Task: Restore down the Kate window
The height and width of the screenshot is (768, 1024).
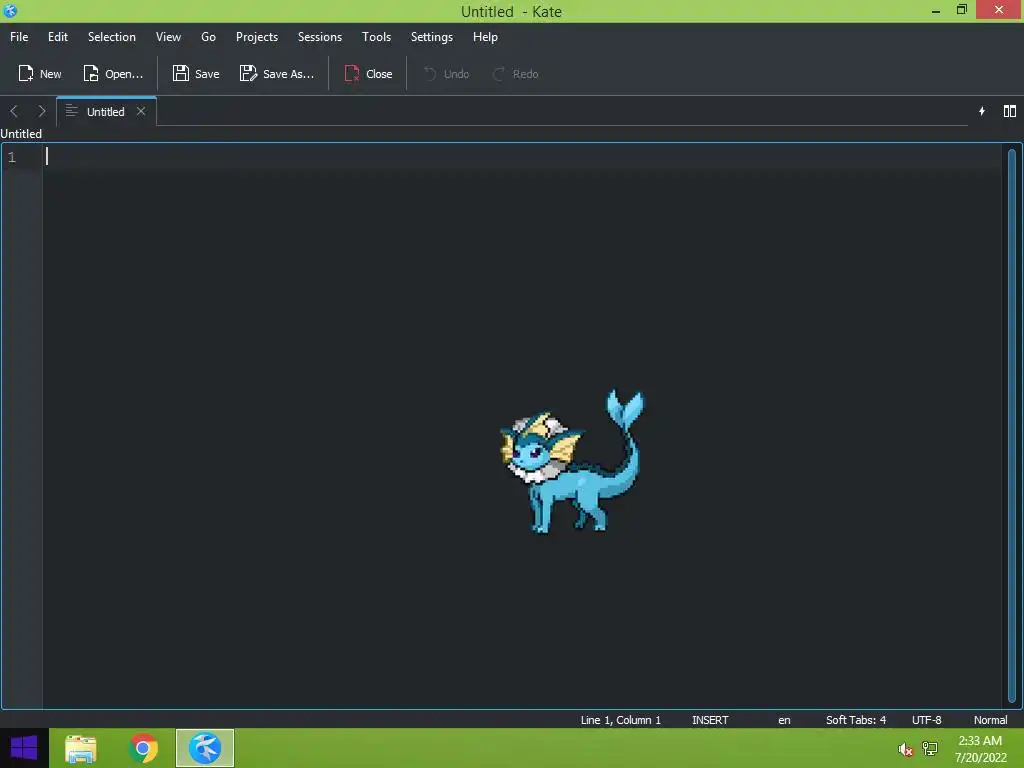Action: (x=962, y=10)
